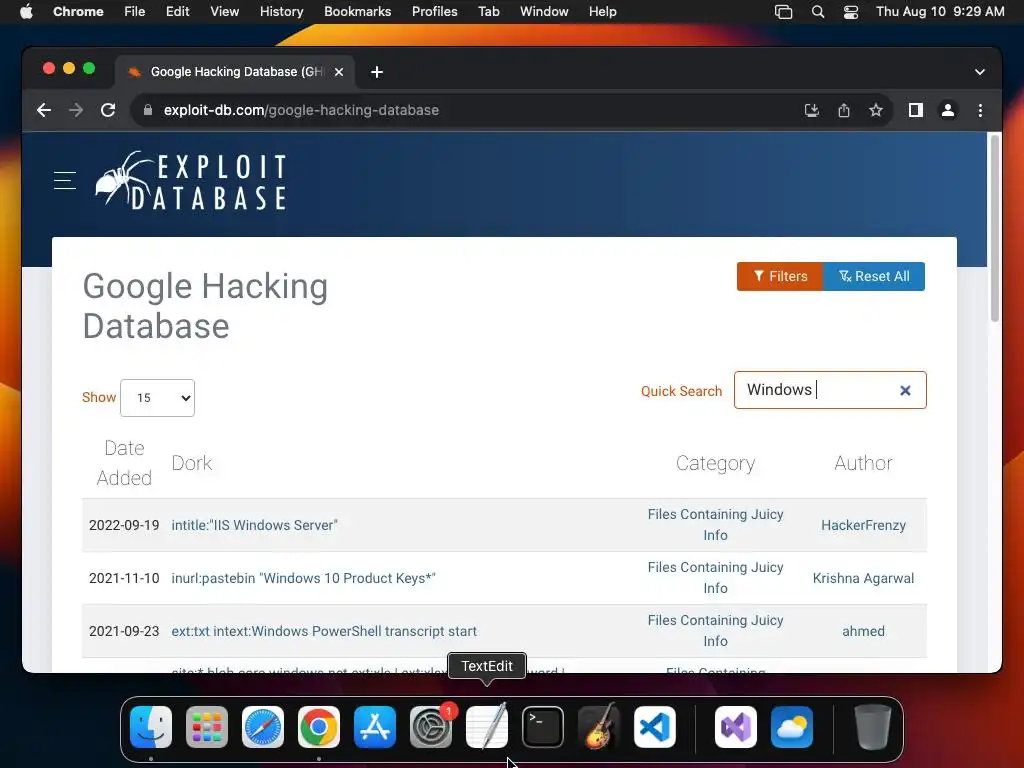This screenshot has height=768, width=1024.
Task: Expand the Chrome tab search chevron
Action: pos(980,72)
